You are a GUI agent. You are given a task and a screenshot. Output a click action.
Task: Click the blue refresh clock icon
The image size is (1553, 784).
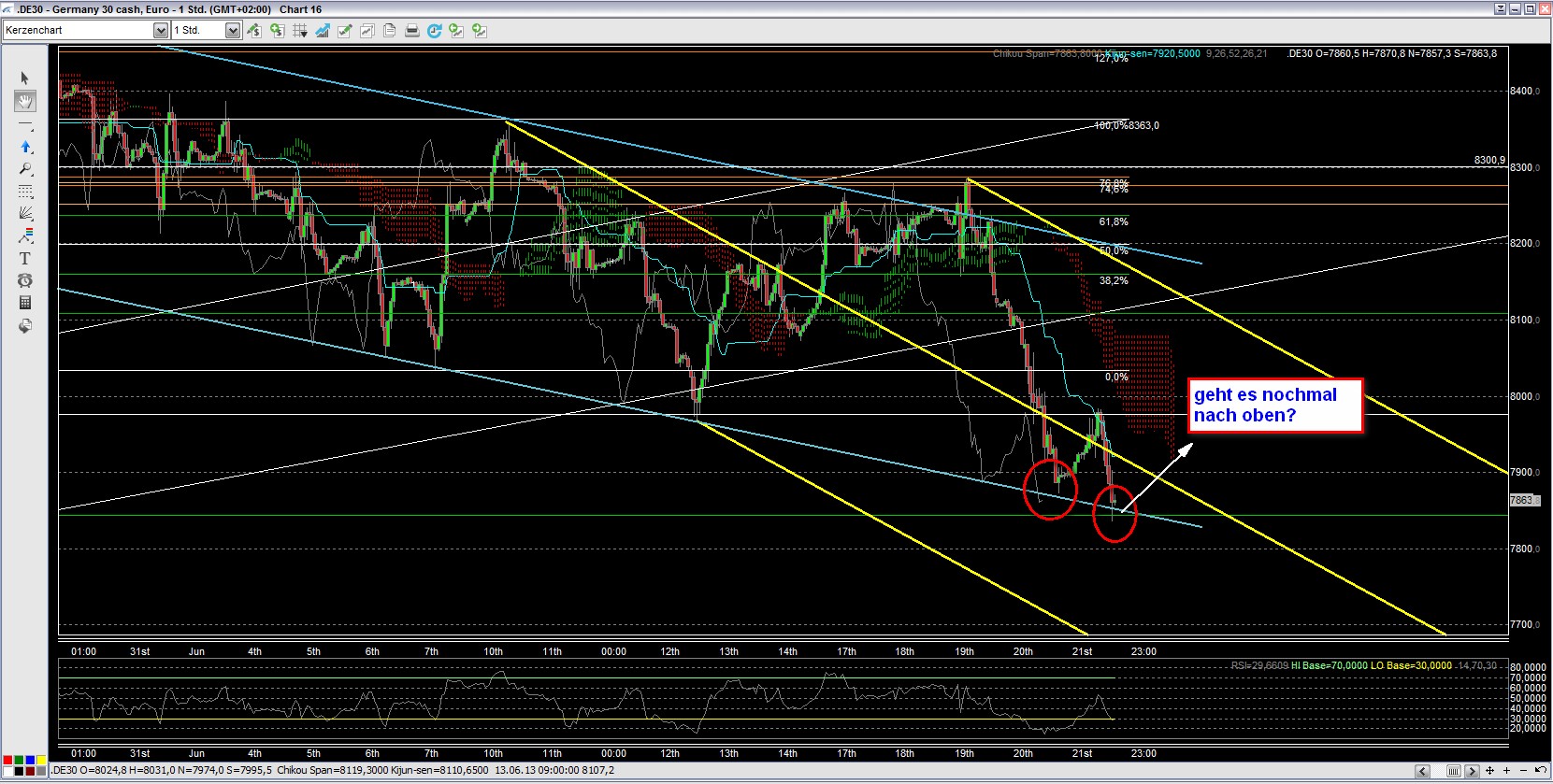coord(435,31)
